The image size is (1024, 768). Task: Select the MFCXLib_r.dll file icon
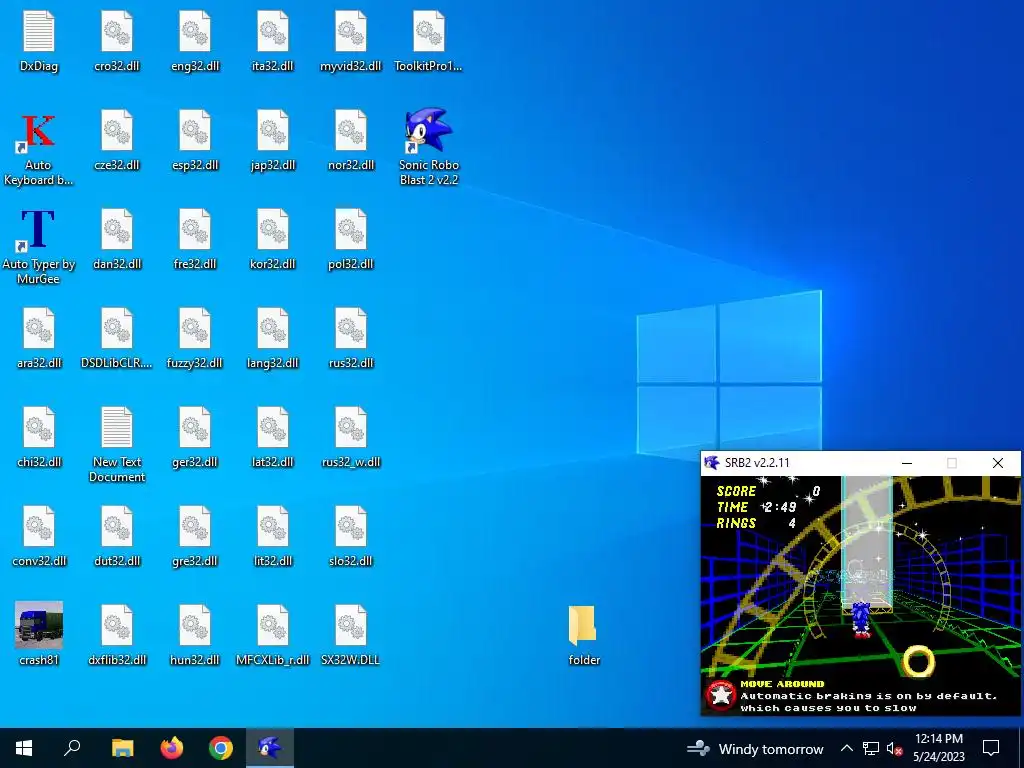(x=273, y=626)
